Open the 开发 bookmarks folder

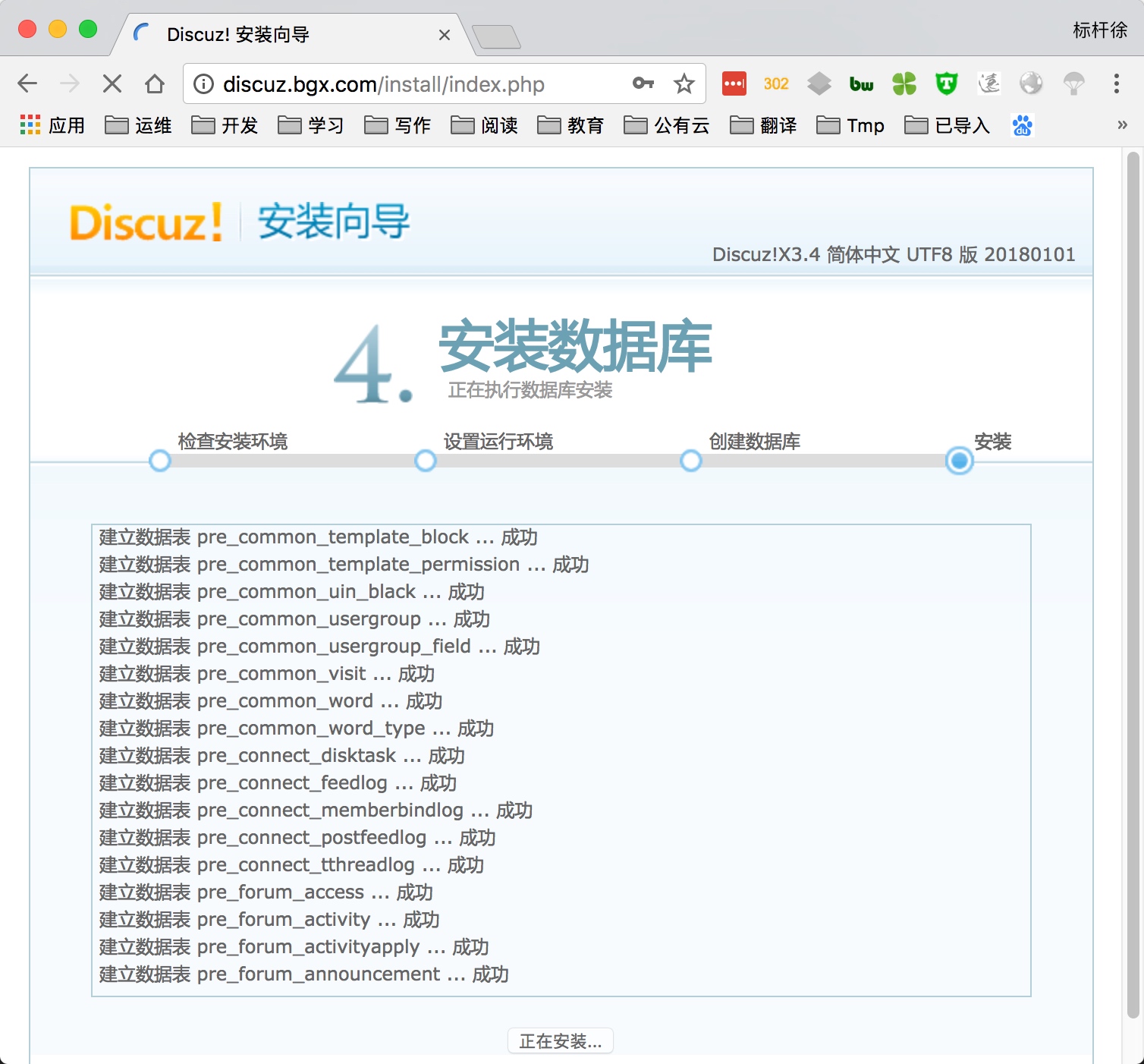pos(225,125)
